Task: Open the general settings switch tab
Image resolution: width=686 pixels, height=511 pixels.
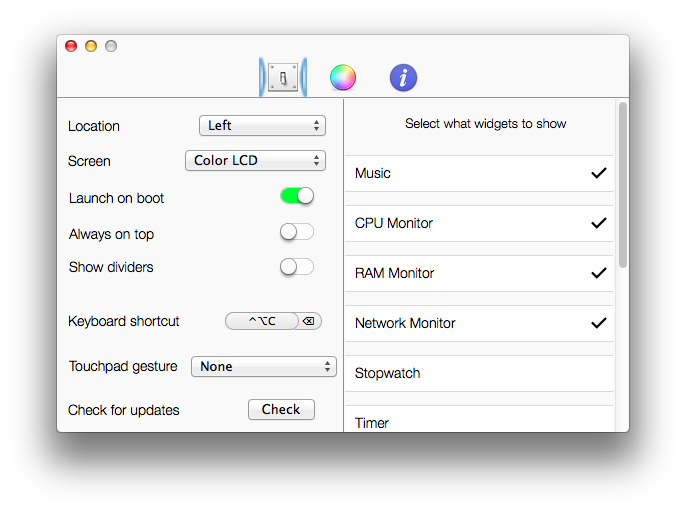Action: point(283,77)
